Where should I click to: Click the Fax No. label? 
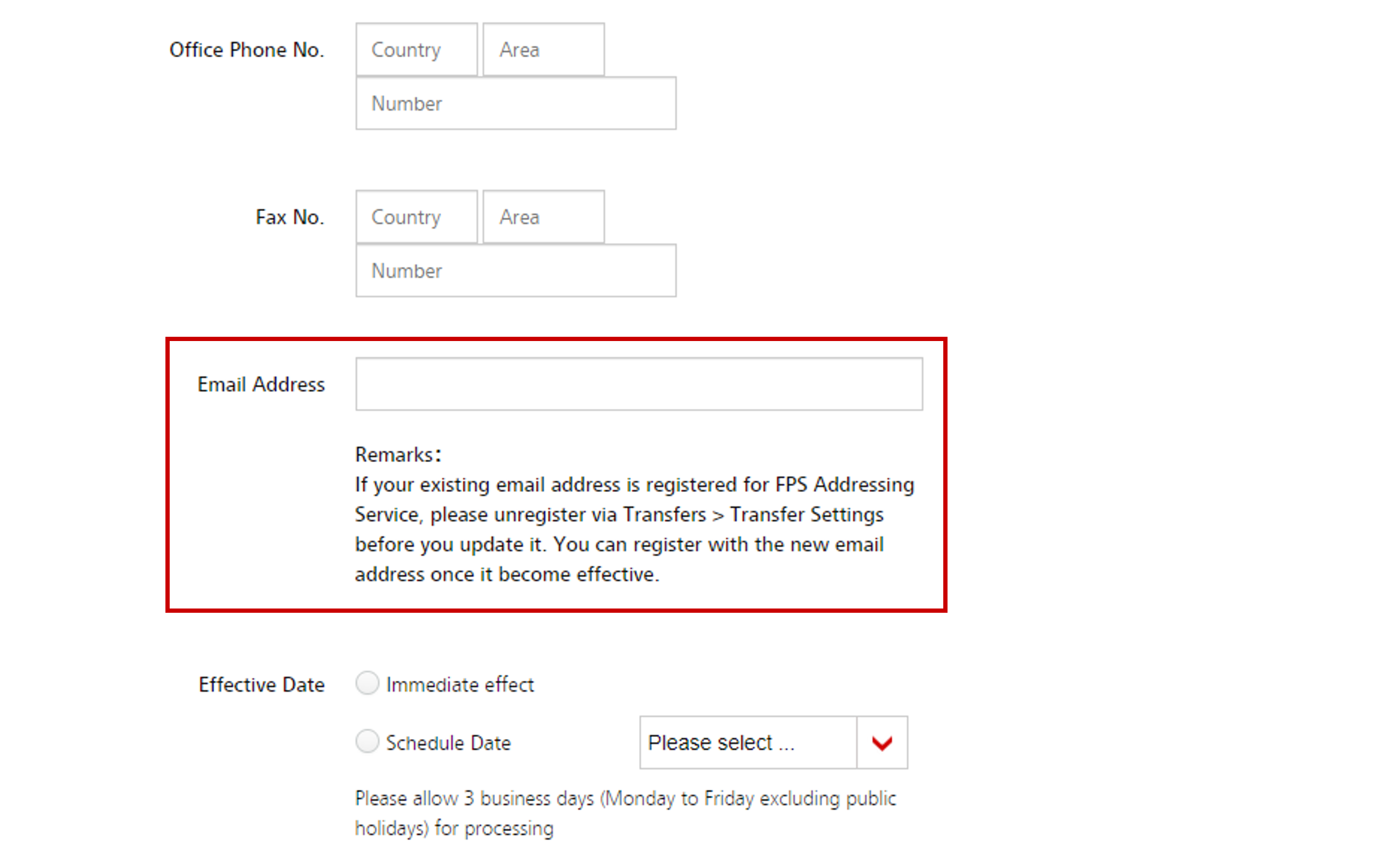289,217
